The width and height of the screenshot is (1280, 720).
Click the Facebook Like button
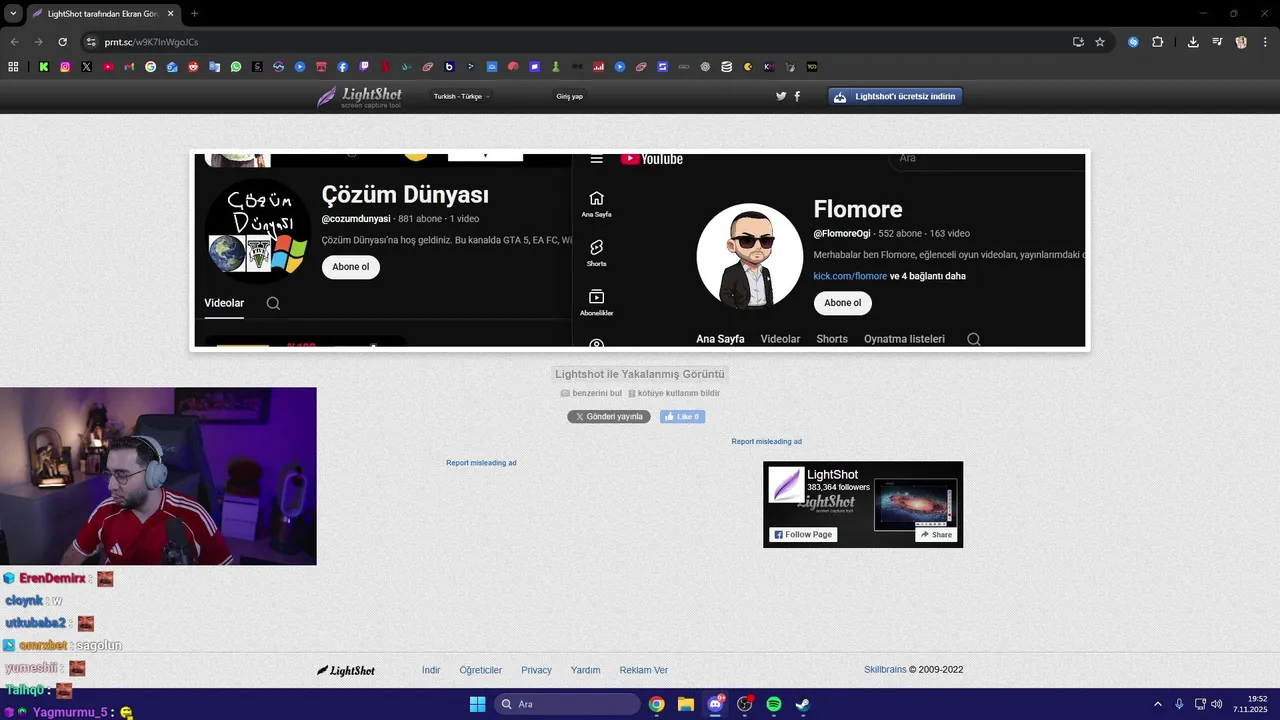click(683, 416)
